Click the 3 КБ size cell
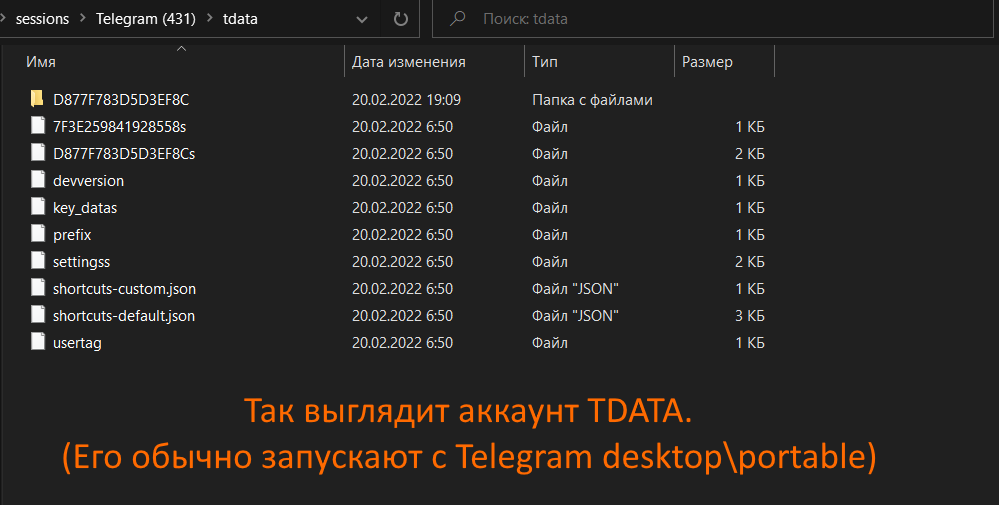This screenshot has height=505, width=999. click(750, 316)
